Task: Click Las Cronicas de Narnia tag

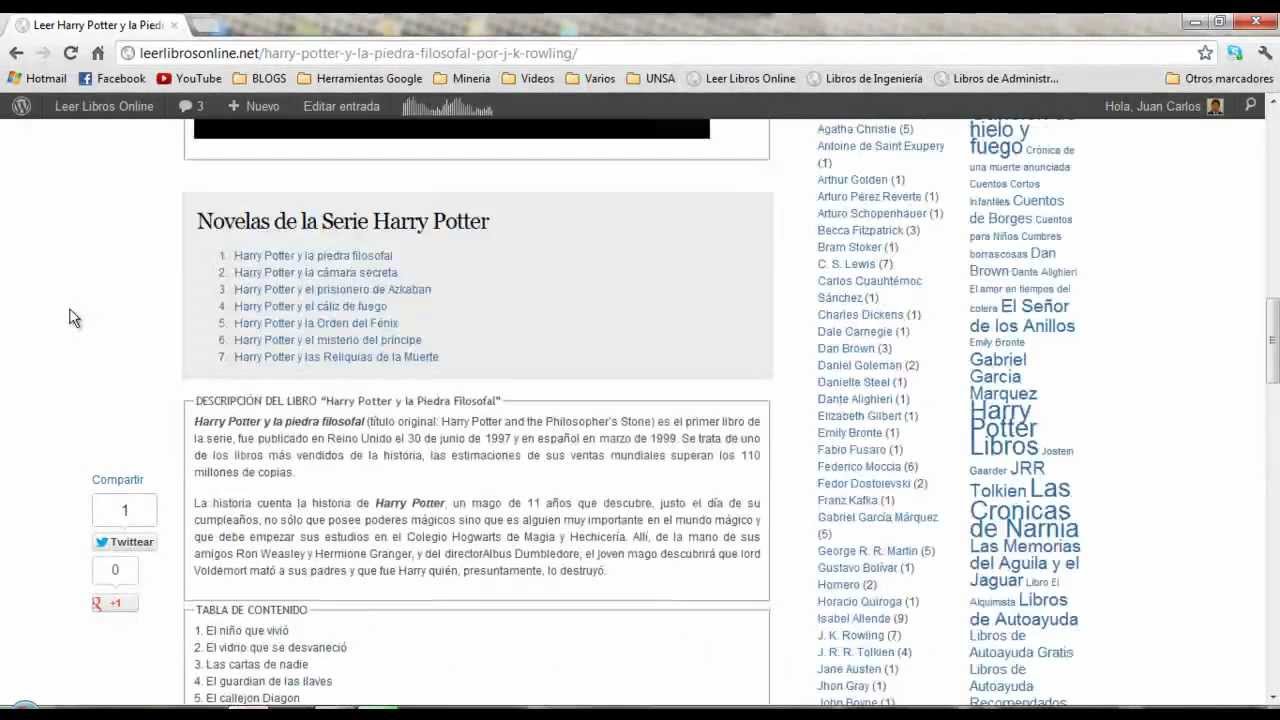Action: coord(1024,508)
